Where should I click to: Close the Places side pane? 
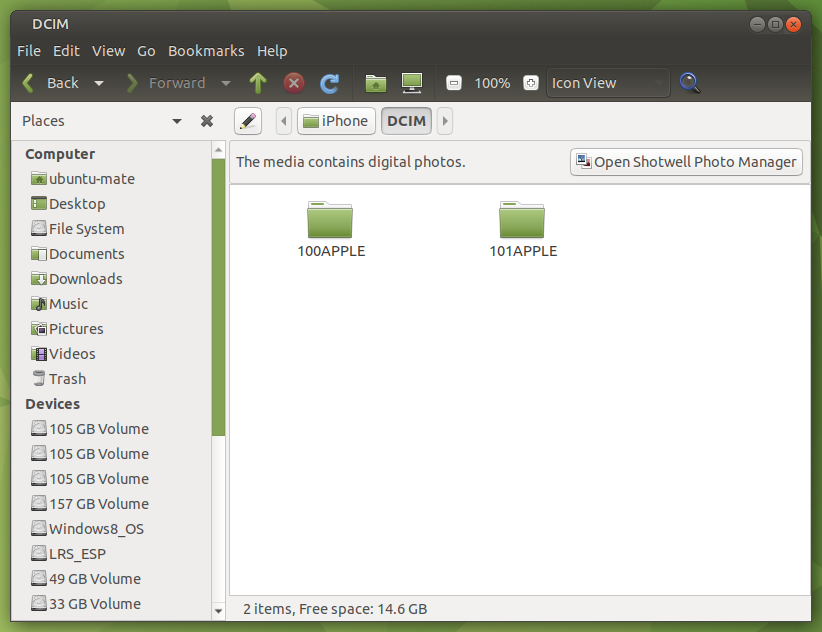point(207,121)
